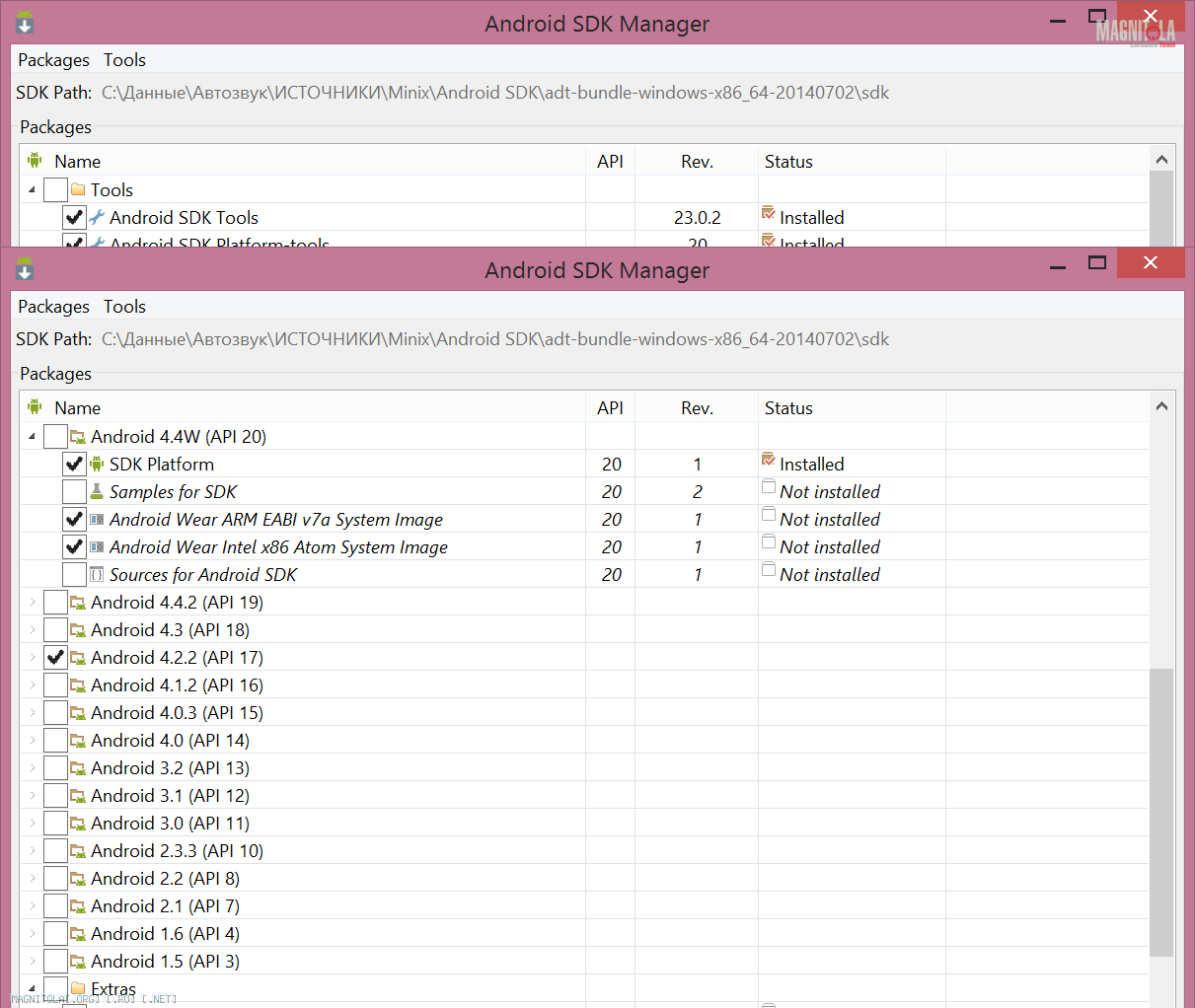Click the Android 4.3 package folder icon
The width and height of the screenshot is (1195, 1008).
[78, 629]
